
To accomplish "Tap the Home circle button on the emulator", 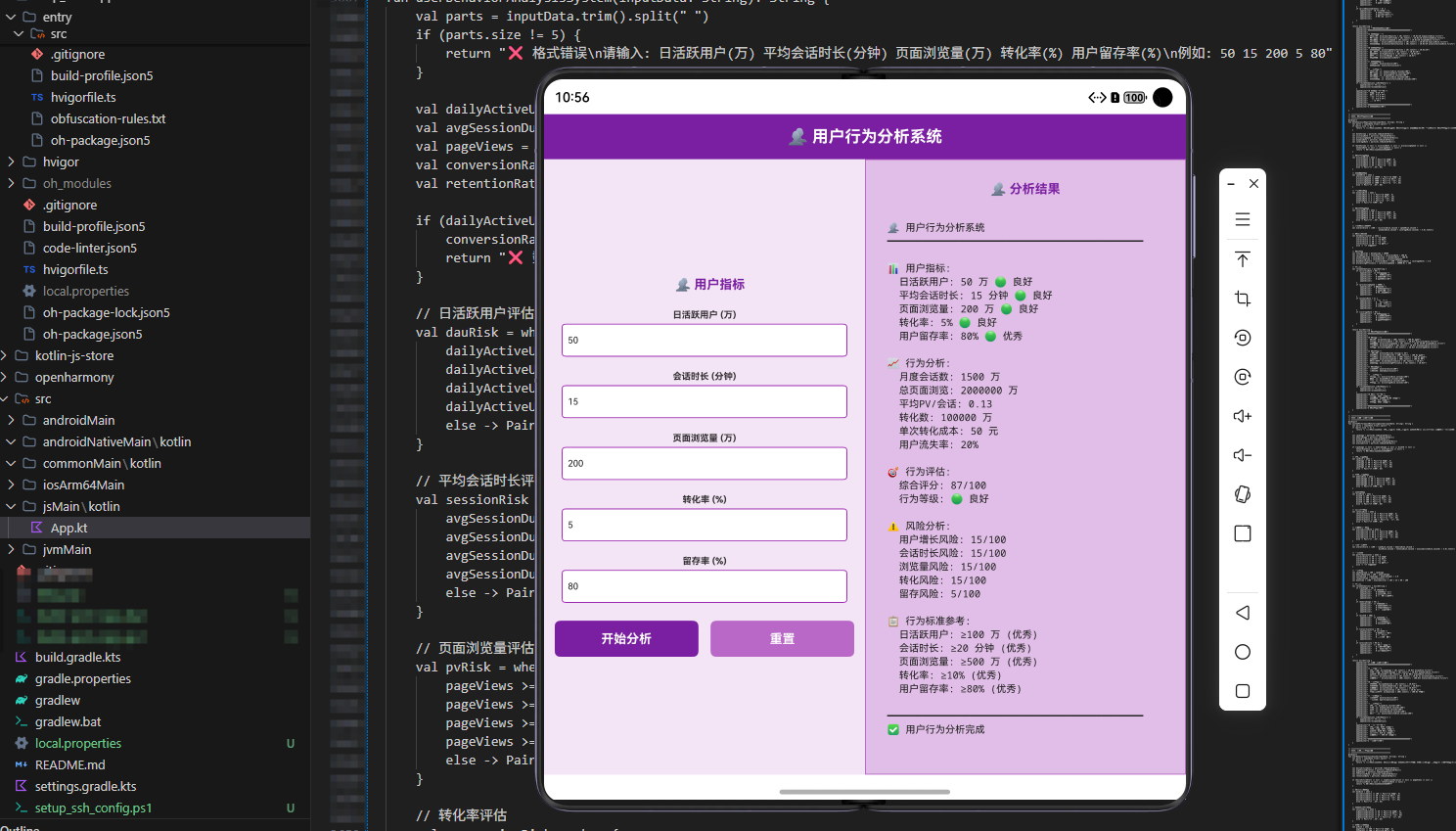I will pyautogui.click(x=1243, y=651).
